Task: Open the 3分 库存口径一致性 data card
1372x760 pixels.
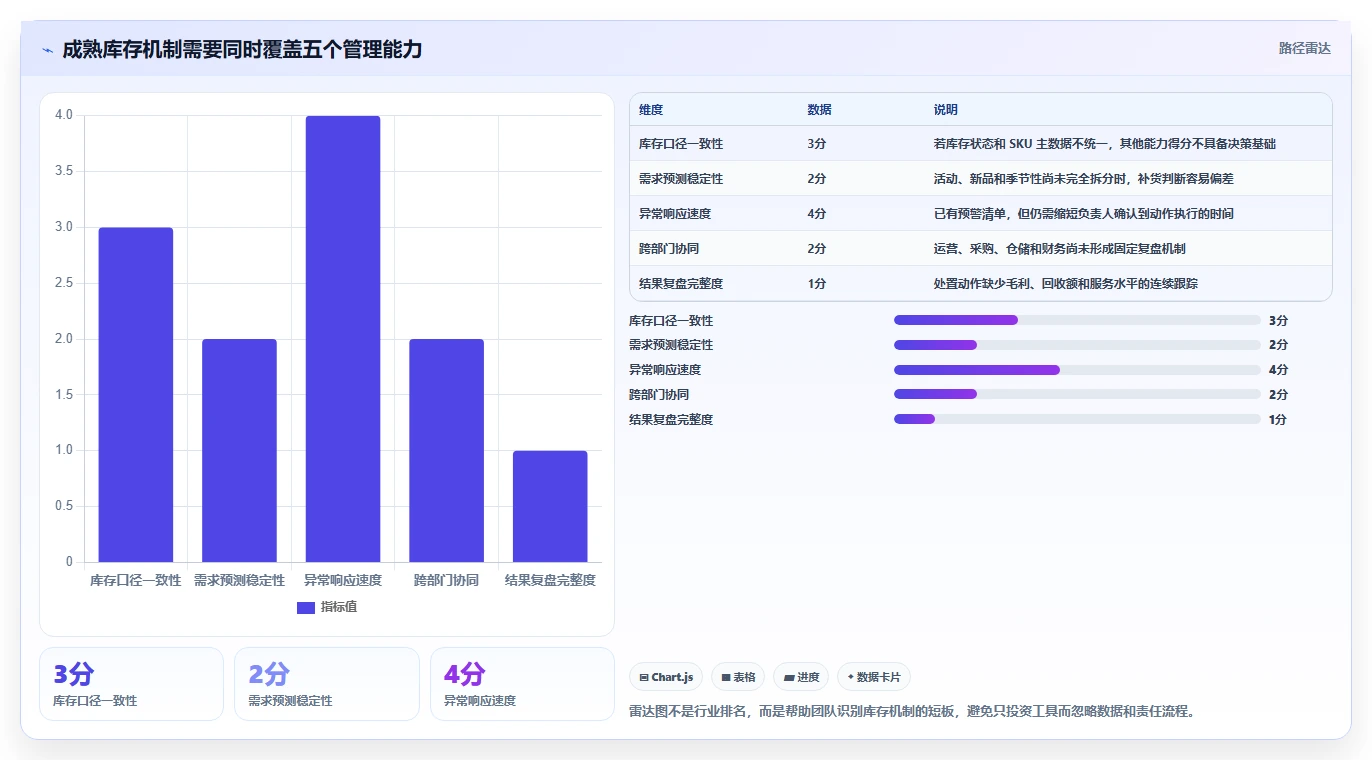Action: 131,684
